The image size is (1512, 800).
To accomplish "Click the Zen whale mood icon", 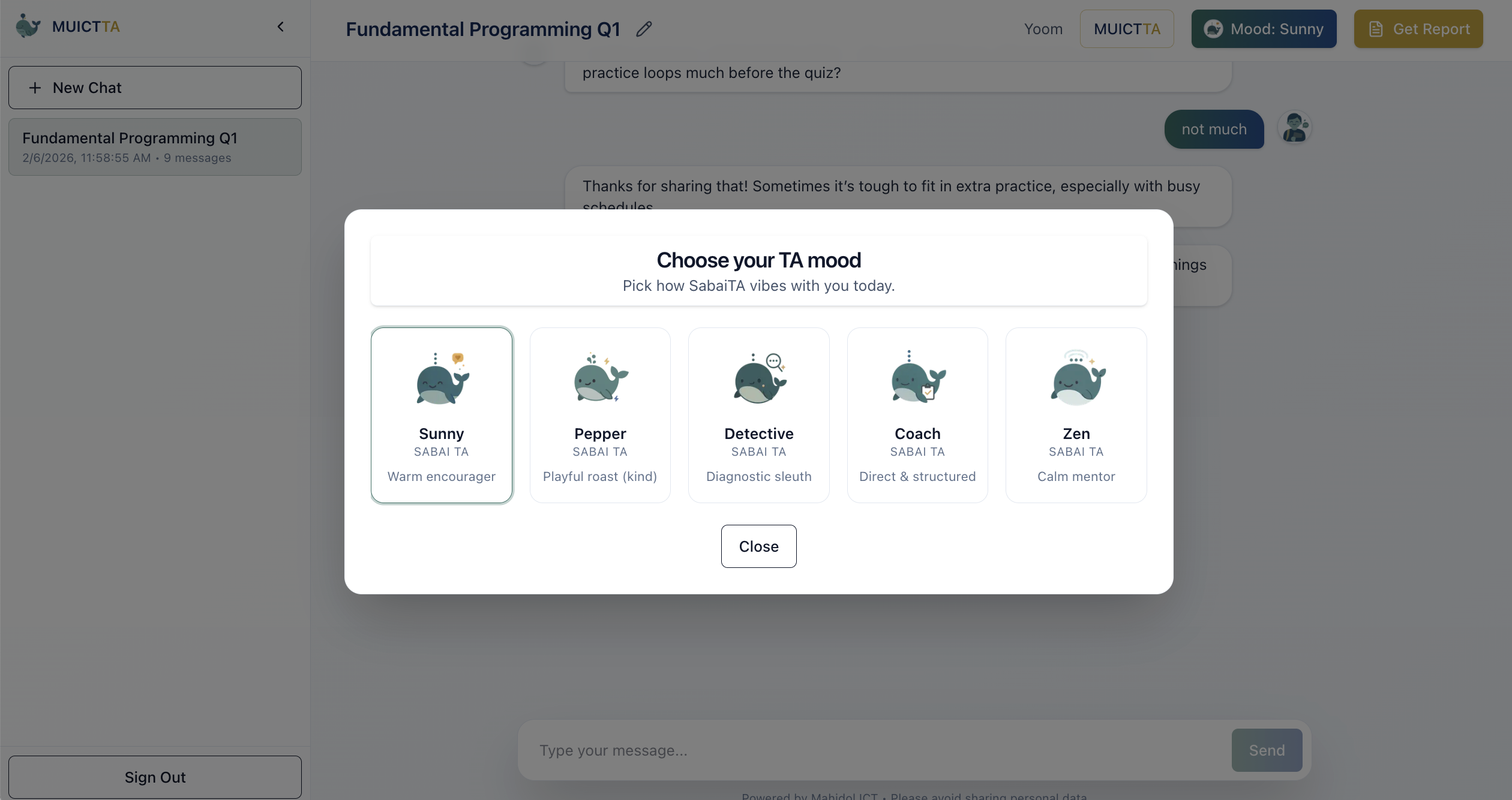I will (x=1077, y=379).
